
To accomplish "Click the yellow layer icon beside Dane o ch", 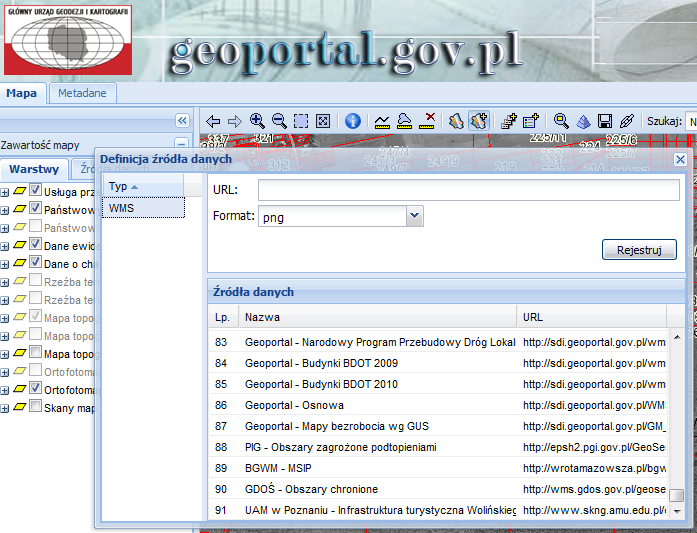I will (20, 262).
